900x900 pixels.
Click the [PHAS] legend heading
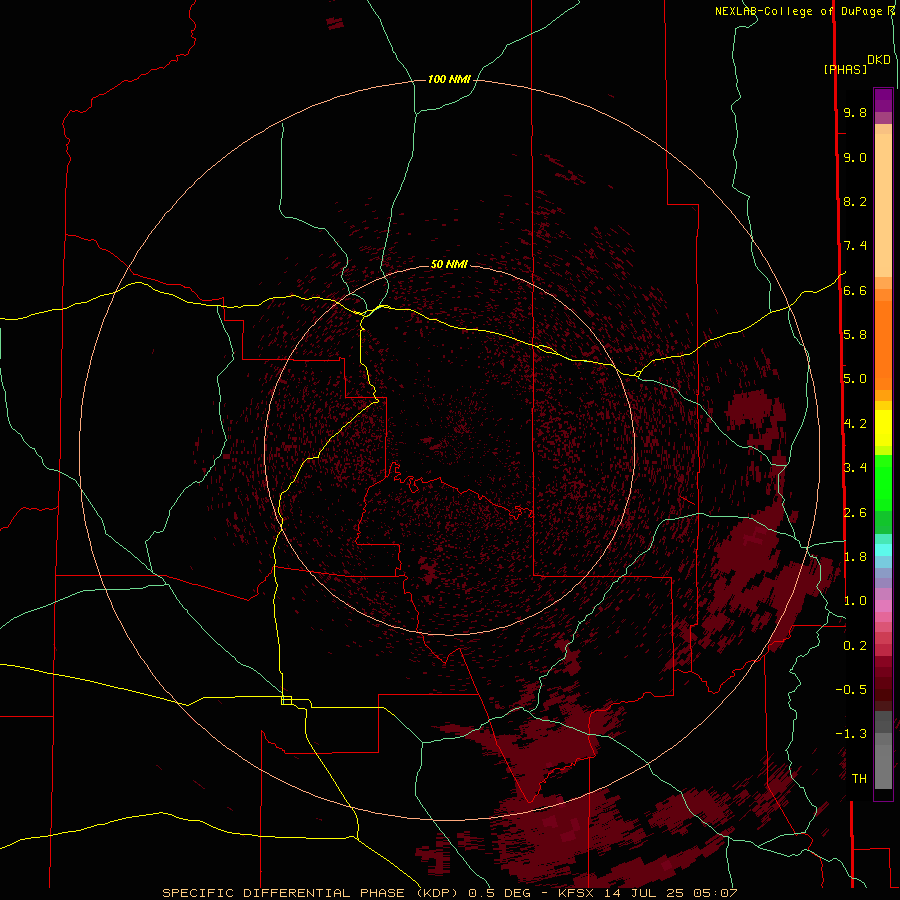click(845, 69)
